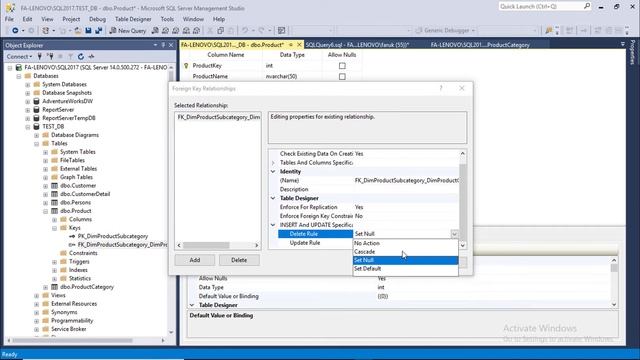Click the Disconnect plug icon in Object Explorer
The image size is (640, 360).
click(50, 56)
